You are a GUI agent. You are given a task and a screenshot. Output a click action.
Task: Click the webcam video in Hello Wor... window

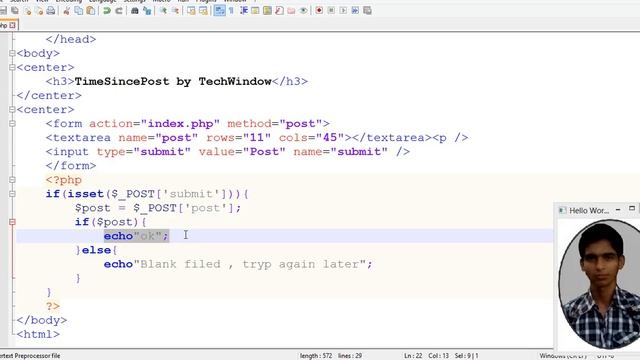tap(599, 284)
